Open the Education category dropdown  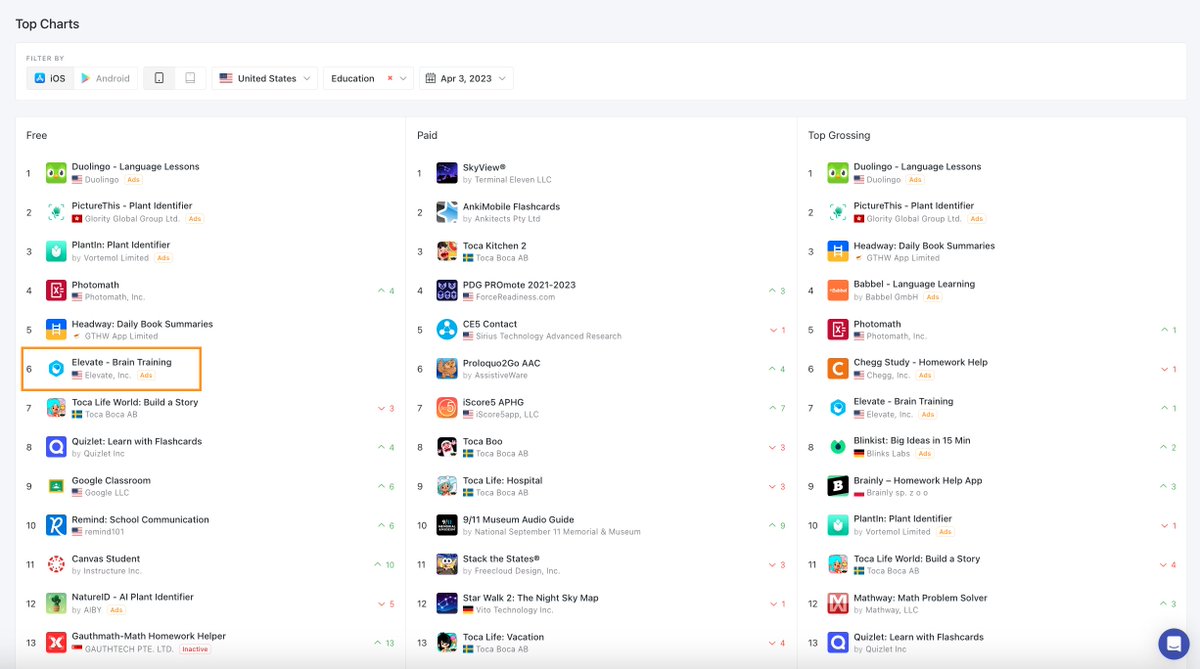pos(368,78)
